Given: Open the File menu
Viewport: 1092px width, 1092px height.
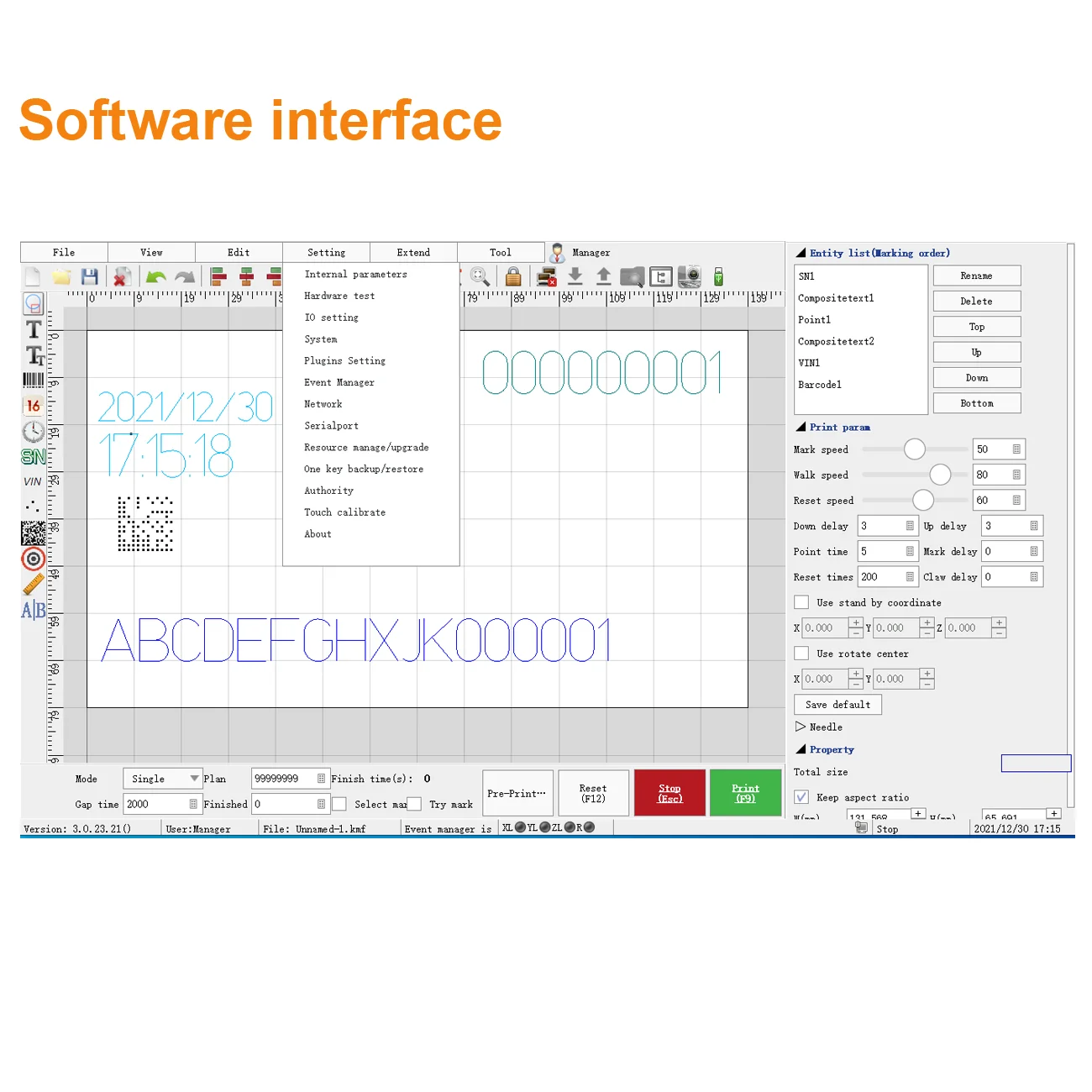Looking at the screenshot, I should click(x=64, y=252).
